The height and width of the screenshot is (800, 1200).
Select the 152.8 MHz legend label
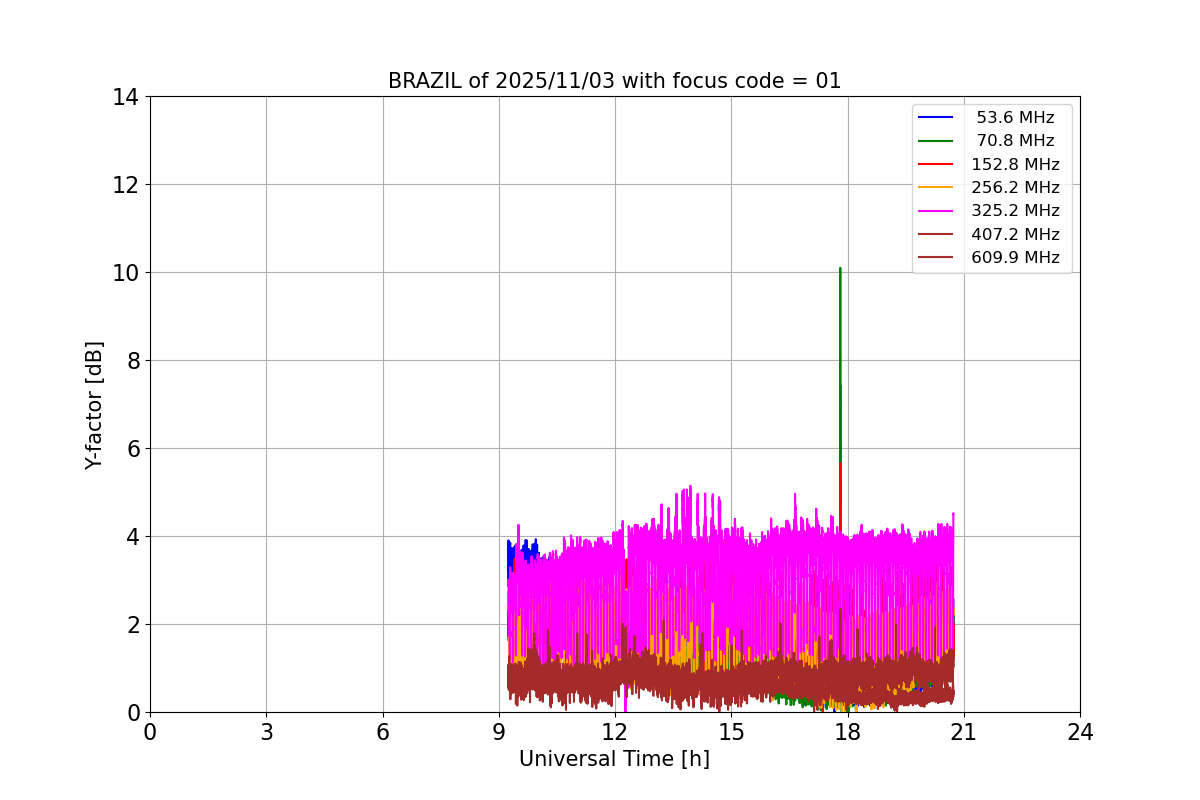click(x=1015, y=164)
